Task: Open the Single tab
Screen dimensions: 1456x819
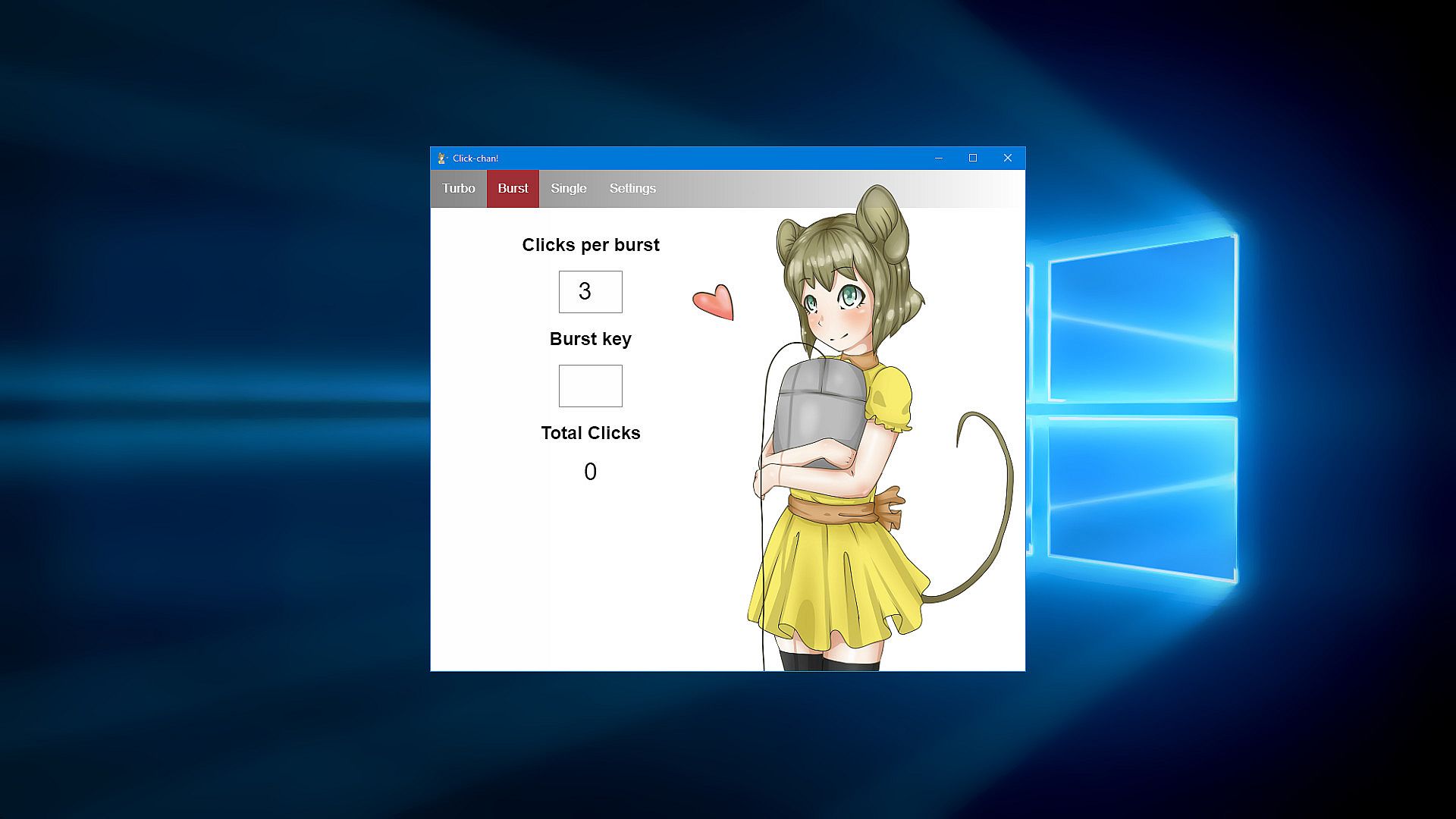Action: click(568, 189)
